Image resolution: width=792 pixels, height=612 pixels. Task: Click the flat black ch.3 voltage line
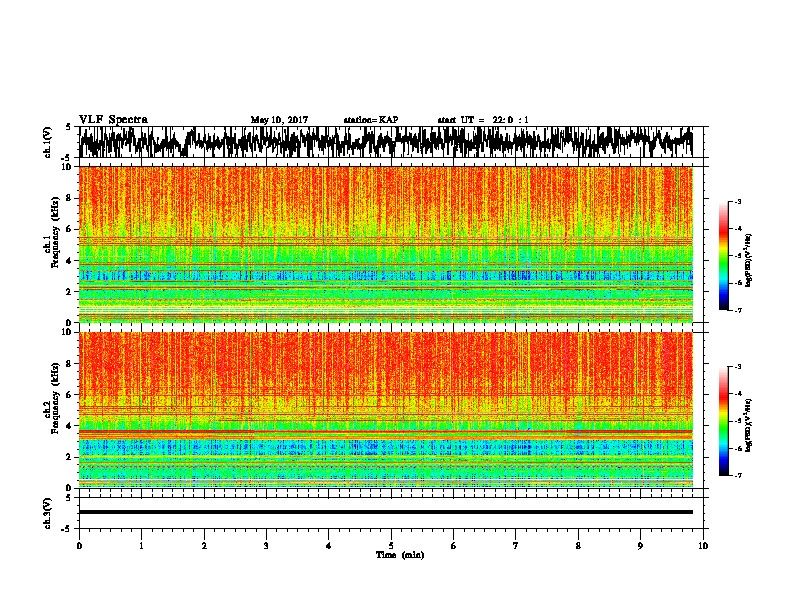click(386, 512)
